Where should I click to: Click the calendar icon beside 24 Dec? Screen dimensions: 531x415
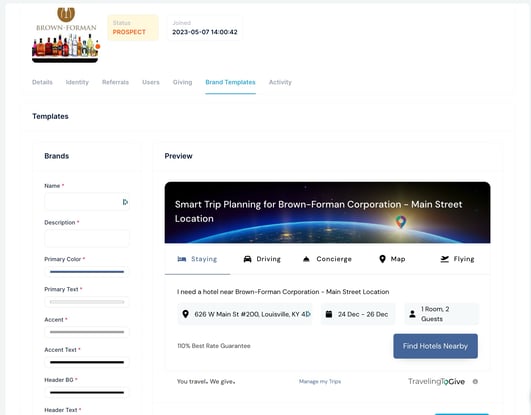point(329,314)
